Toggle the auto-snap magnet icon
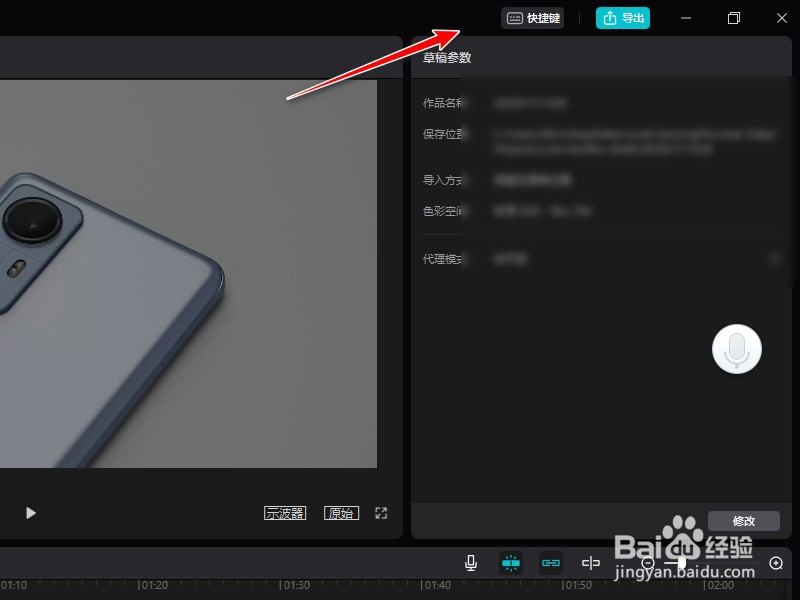The image size is (800, 600). tap(511, 562)
